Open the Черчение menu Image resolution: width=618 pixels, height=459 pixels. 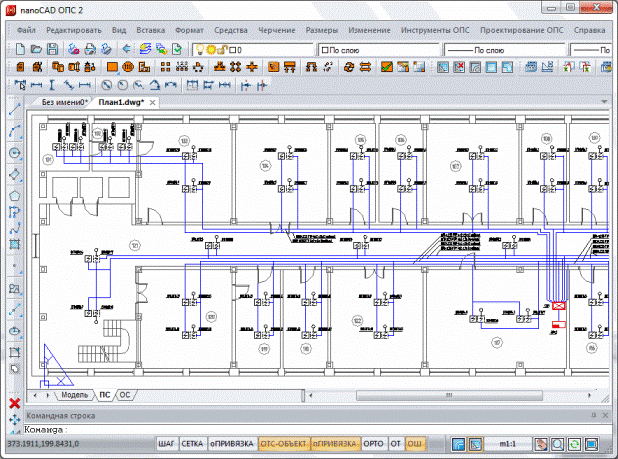[x=277, y=30]
